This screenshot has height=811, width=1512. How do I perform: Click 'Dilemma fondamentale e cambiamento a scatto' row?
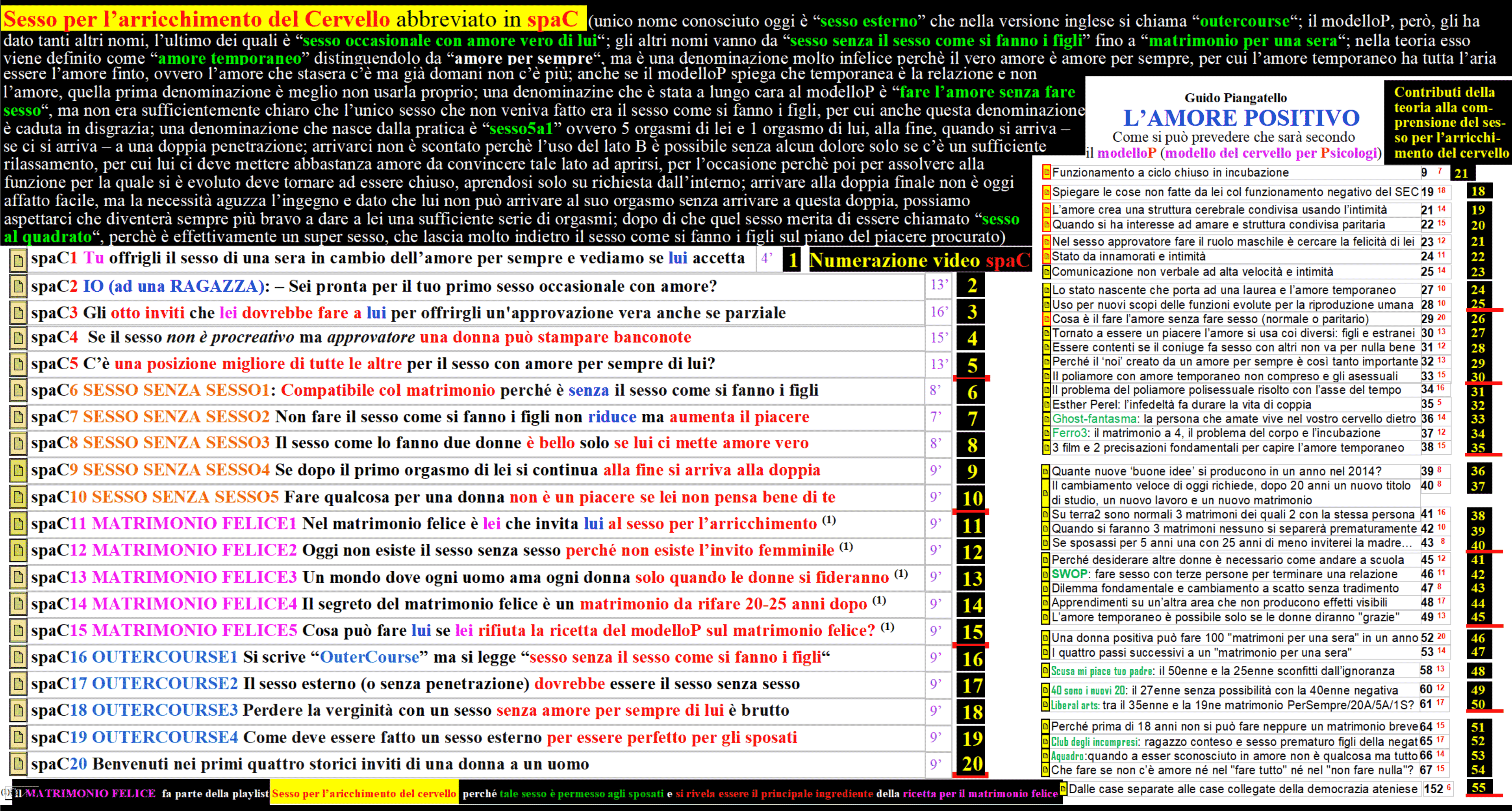[x=1225, y=589]
